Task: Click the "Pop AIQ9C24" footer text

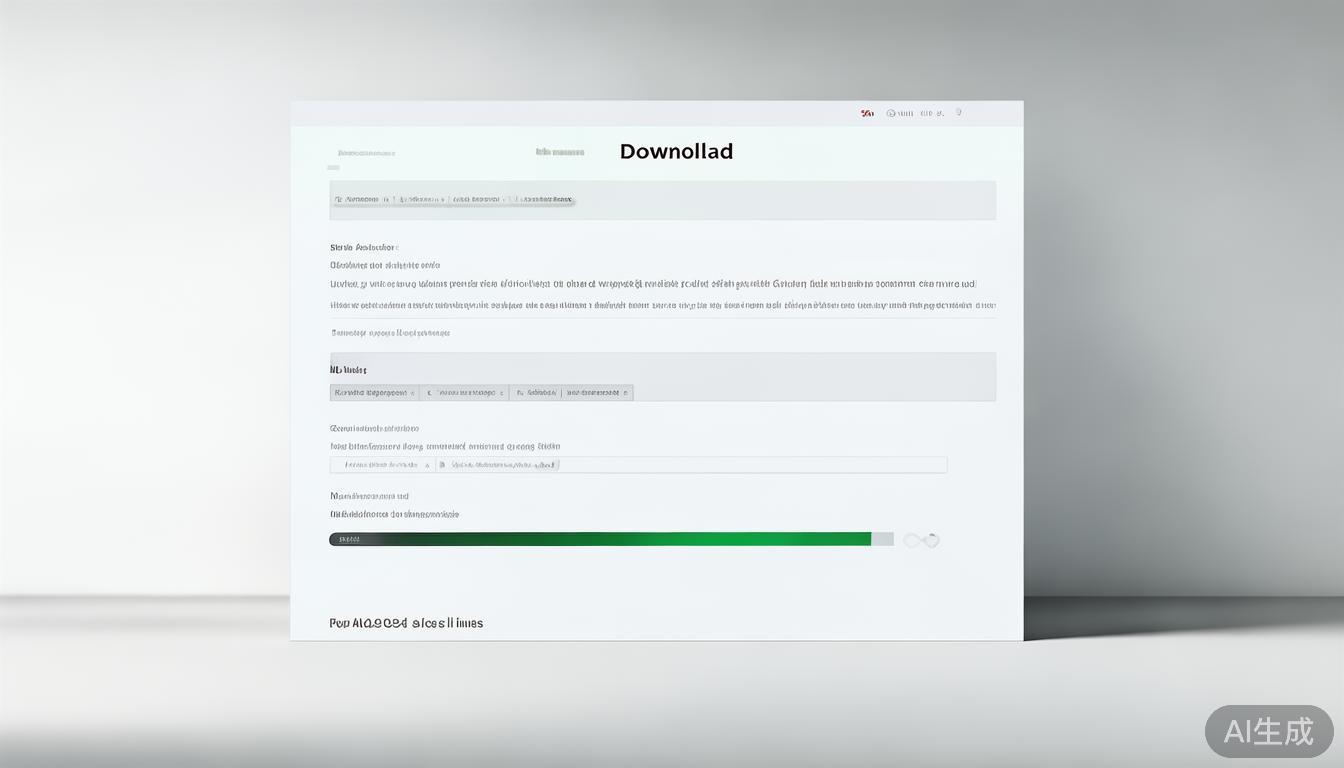Action: point(406,623)
